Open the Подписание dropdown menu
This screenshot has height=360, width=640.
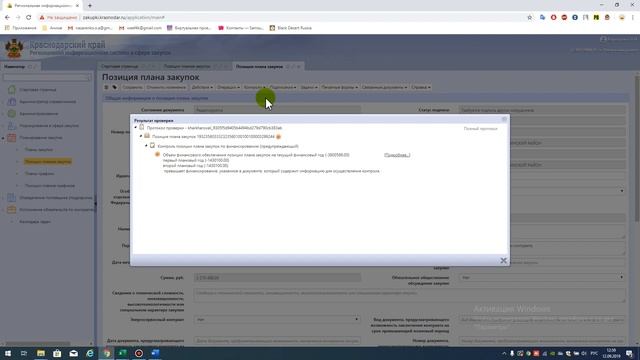(282, 87)
